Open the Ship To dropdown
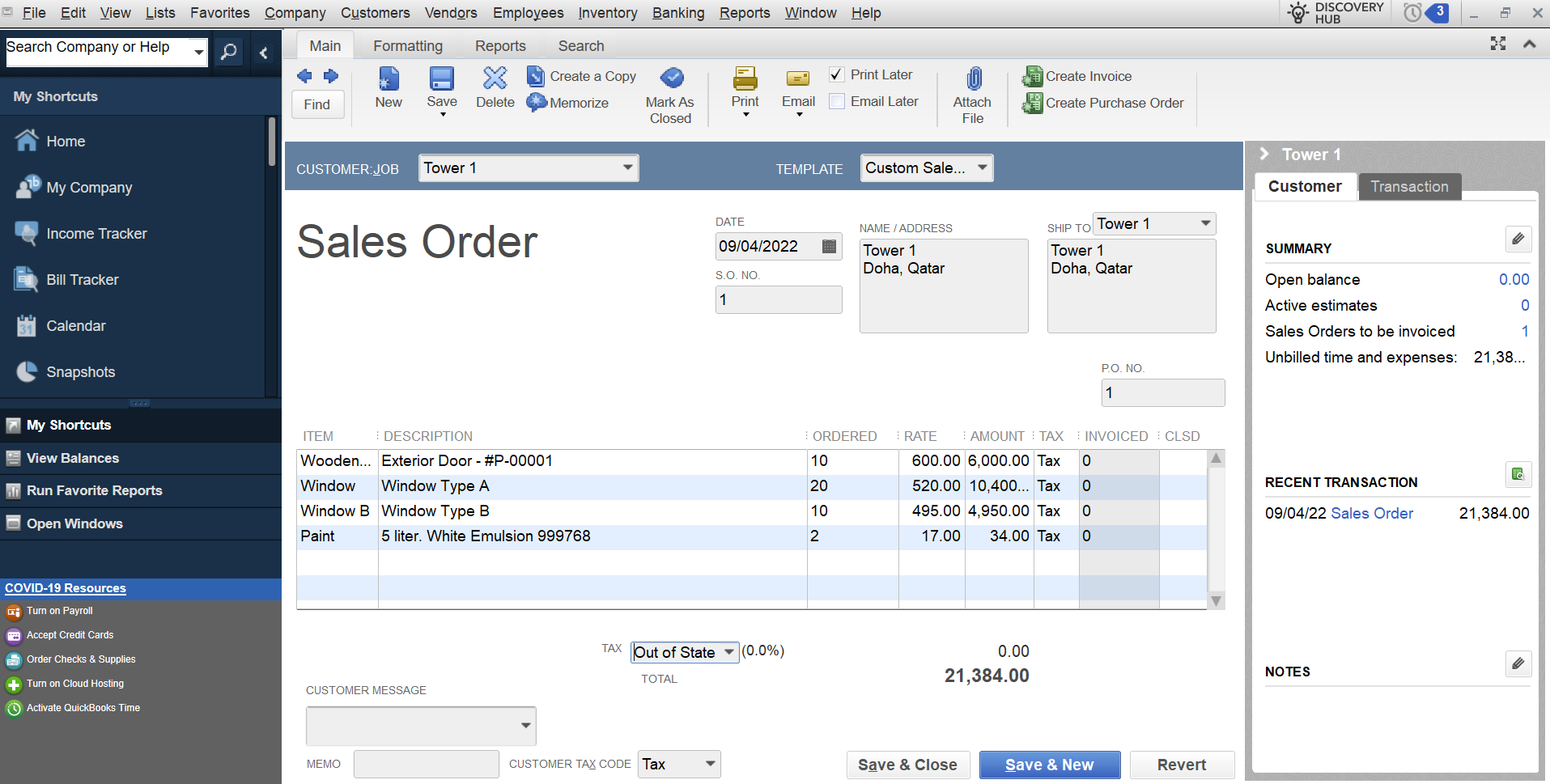 pyautogui.click(x=1205, y=223)
